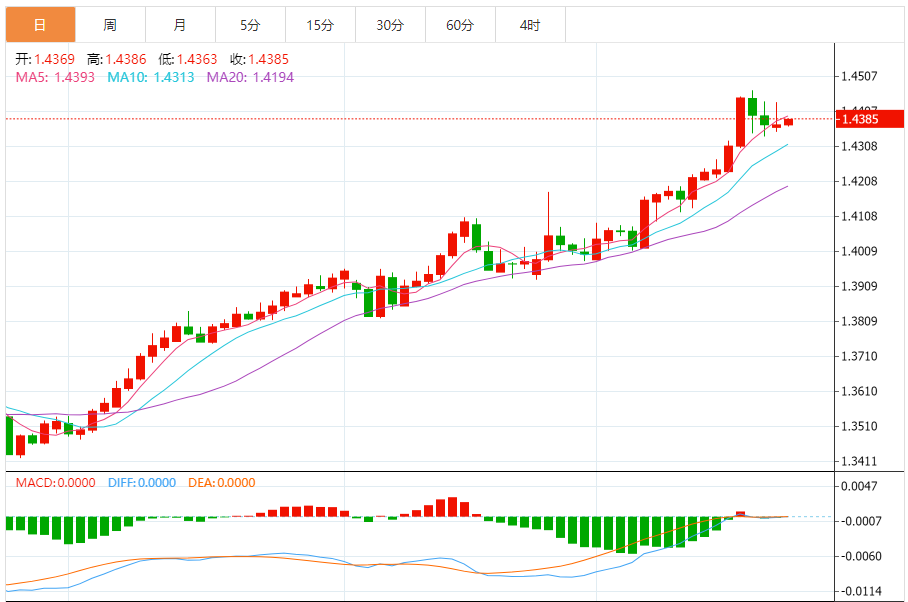Click the MA10: 1.4313 legend label

151,77
